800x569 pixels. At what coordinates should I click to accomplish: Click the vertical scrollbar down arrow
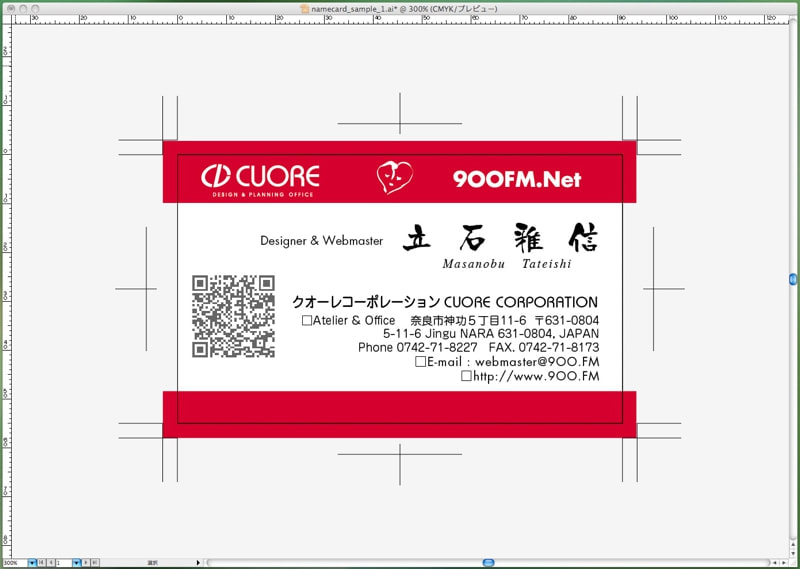coord(793,553)
